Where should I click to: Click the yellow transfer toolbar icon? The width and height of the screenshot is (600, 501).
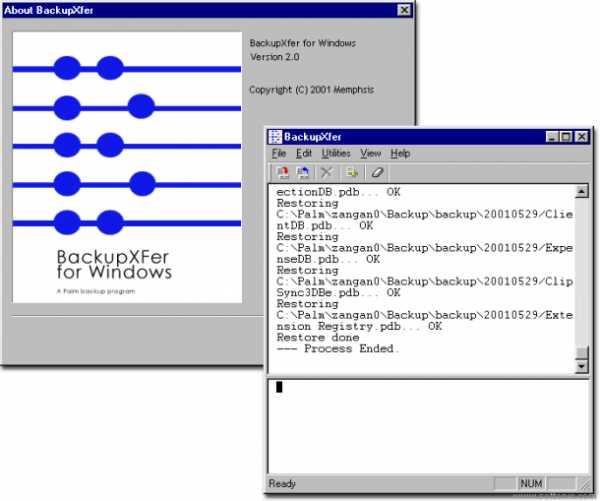[x=352, y=173]
